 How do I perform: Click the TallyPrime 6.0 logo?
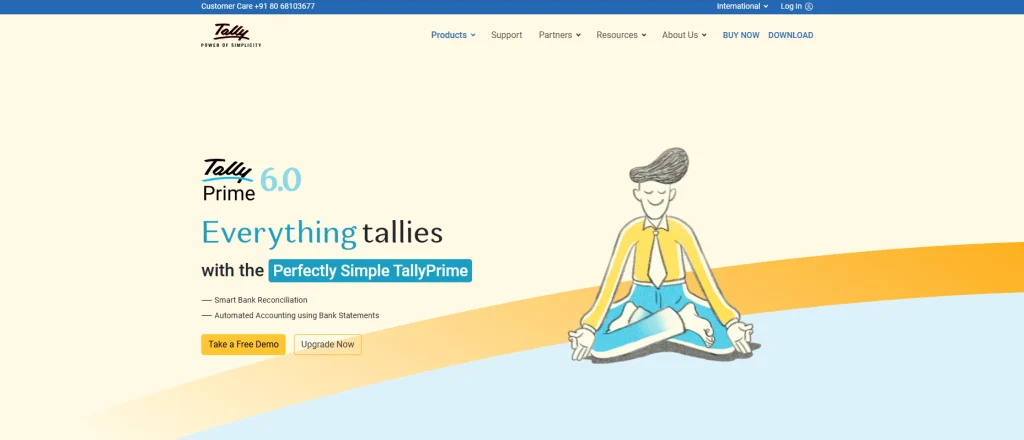251,179
